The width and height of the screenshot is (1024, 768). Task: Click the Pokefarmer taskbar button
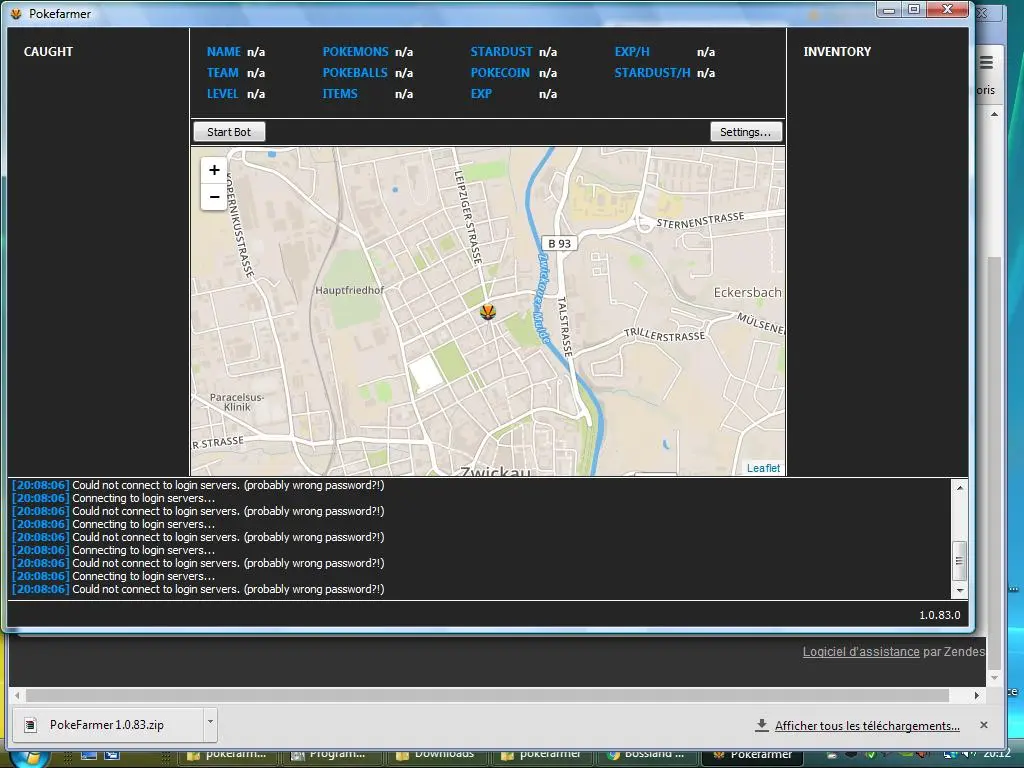(753, 755)
